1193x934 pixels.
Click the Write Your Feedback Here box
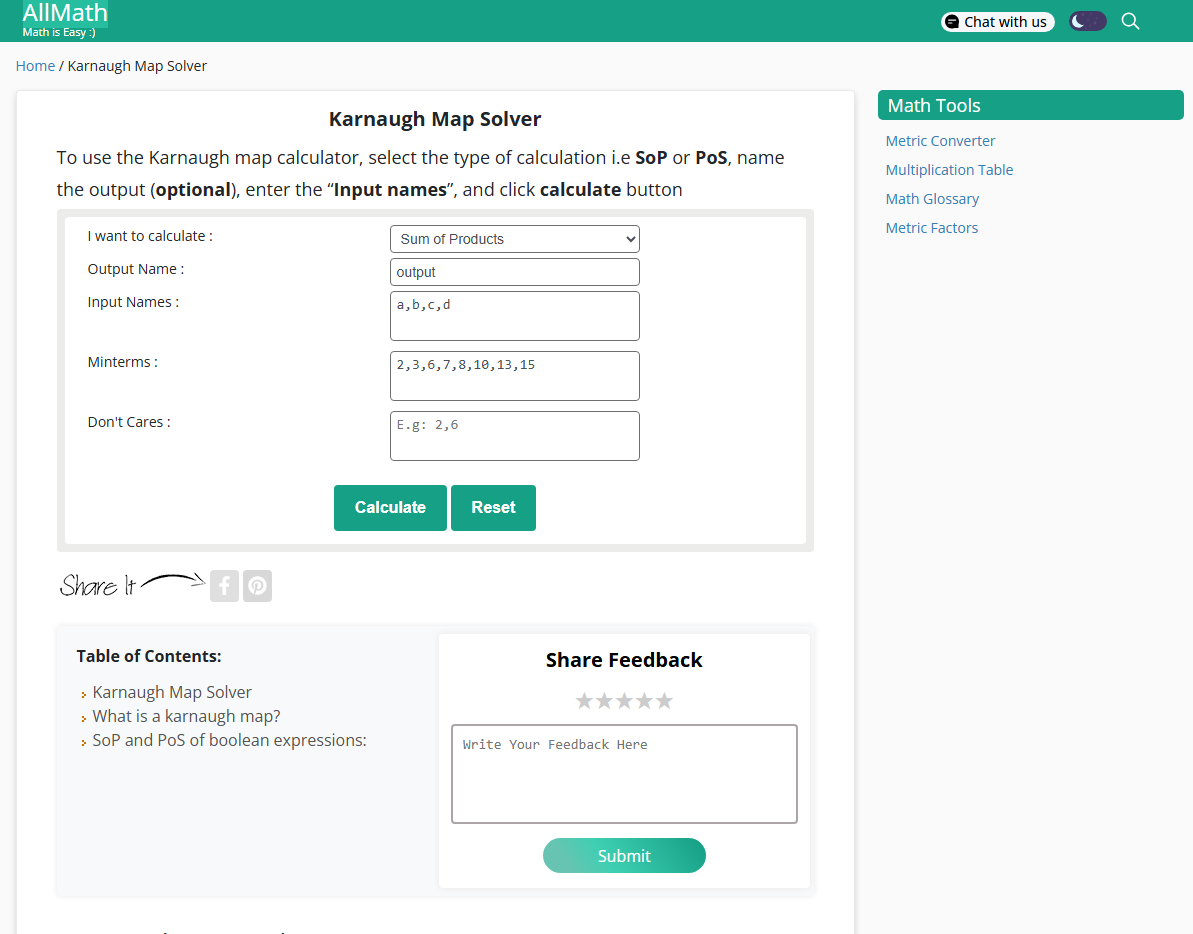[x=624, y=774]
